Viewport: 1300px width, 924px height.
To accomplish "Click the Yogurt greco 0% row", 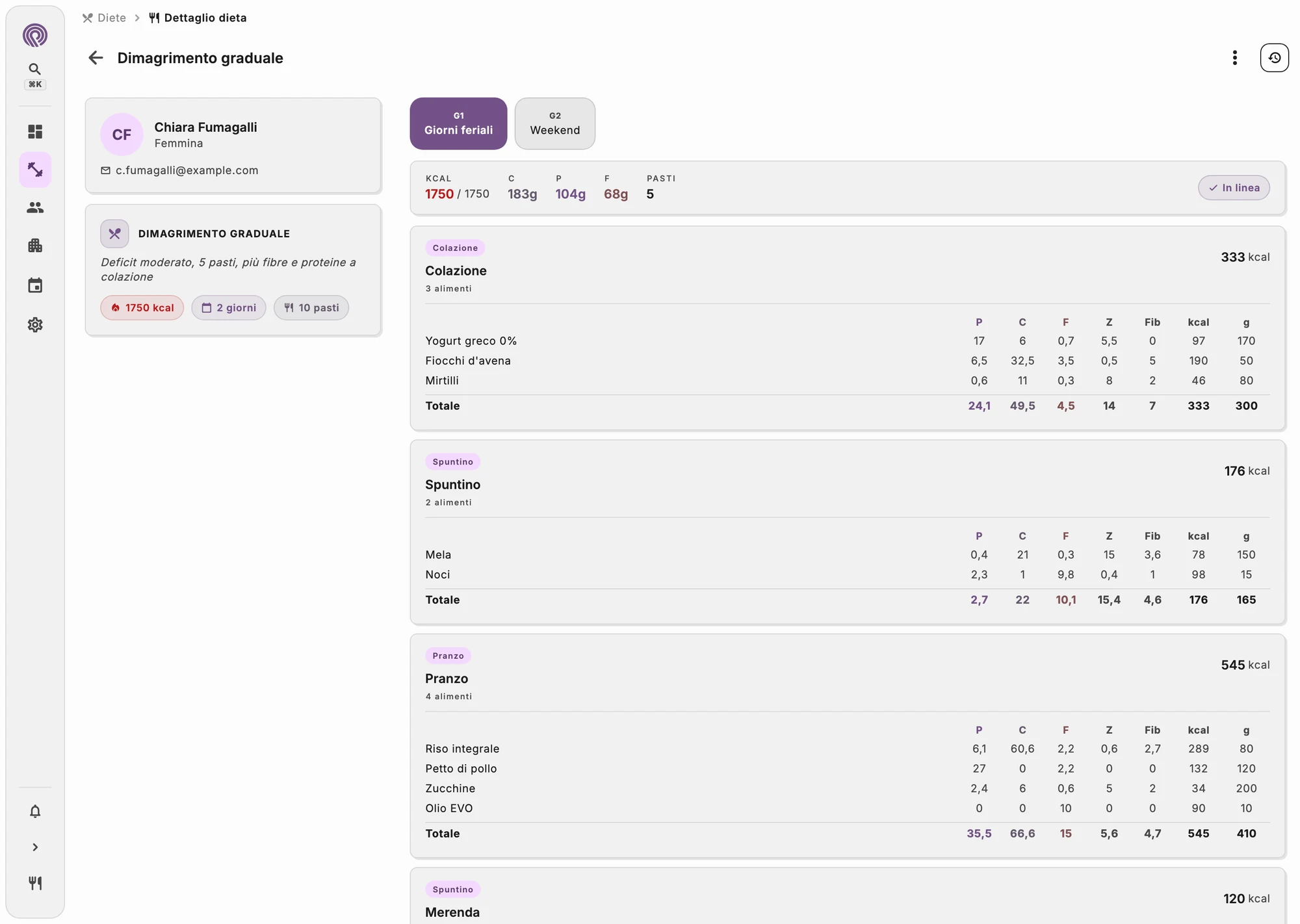I will pos(847,340).
